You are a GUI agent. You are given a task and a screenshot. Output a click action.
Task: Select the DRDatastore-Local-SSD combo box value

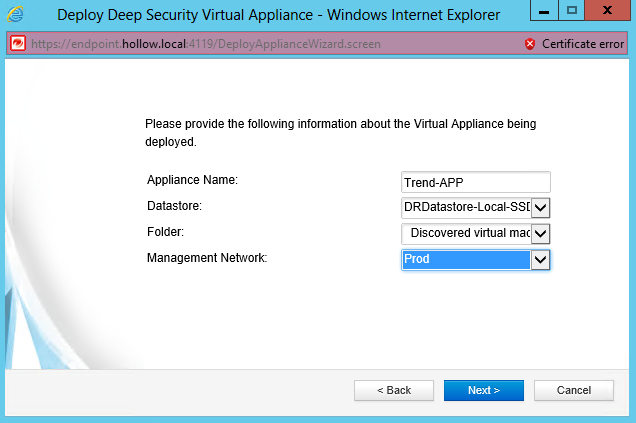[x=465, y=208]
